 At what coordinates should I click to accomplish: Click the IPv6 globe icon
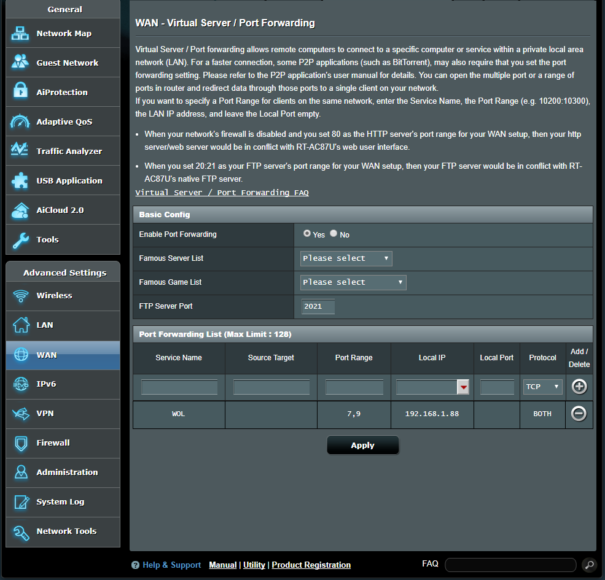[21, 384]
